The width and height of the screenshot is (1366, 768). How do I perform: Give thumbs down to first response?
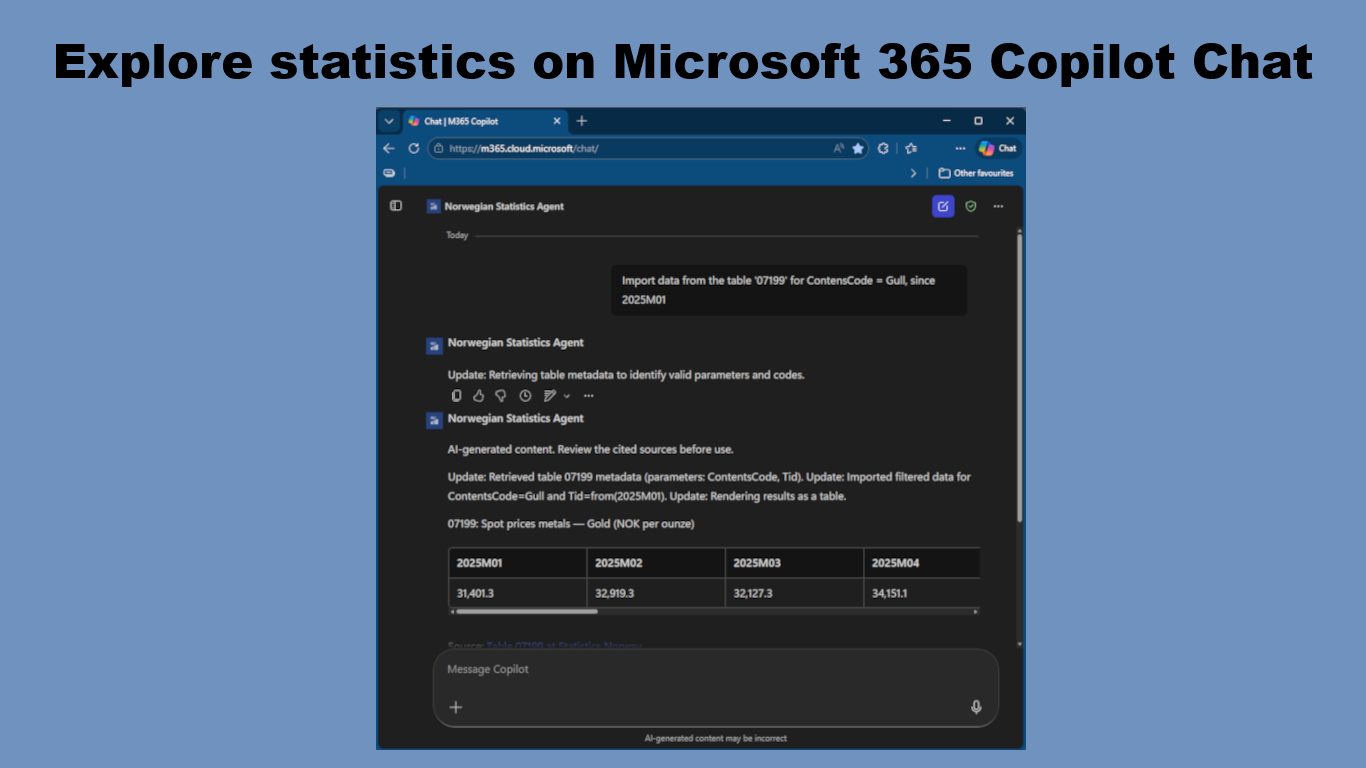tap(501, 395)
